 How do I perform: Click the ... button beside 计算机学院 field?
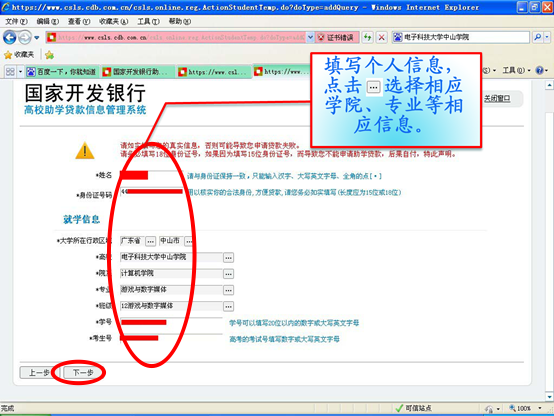[x=228, y=274]
